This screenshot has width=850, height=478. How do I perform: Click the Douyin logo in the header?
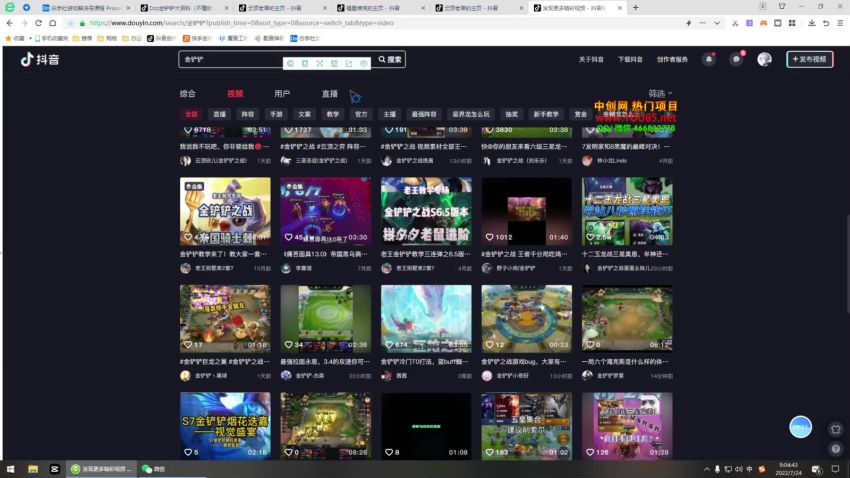[x=40, y=59]
